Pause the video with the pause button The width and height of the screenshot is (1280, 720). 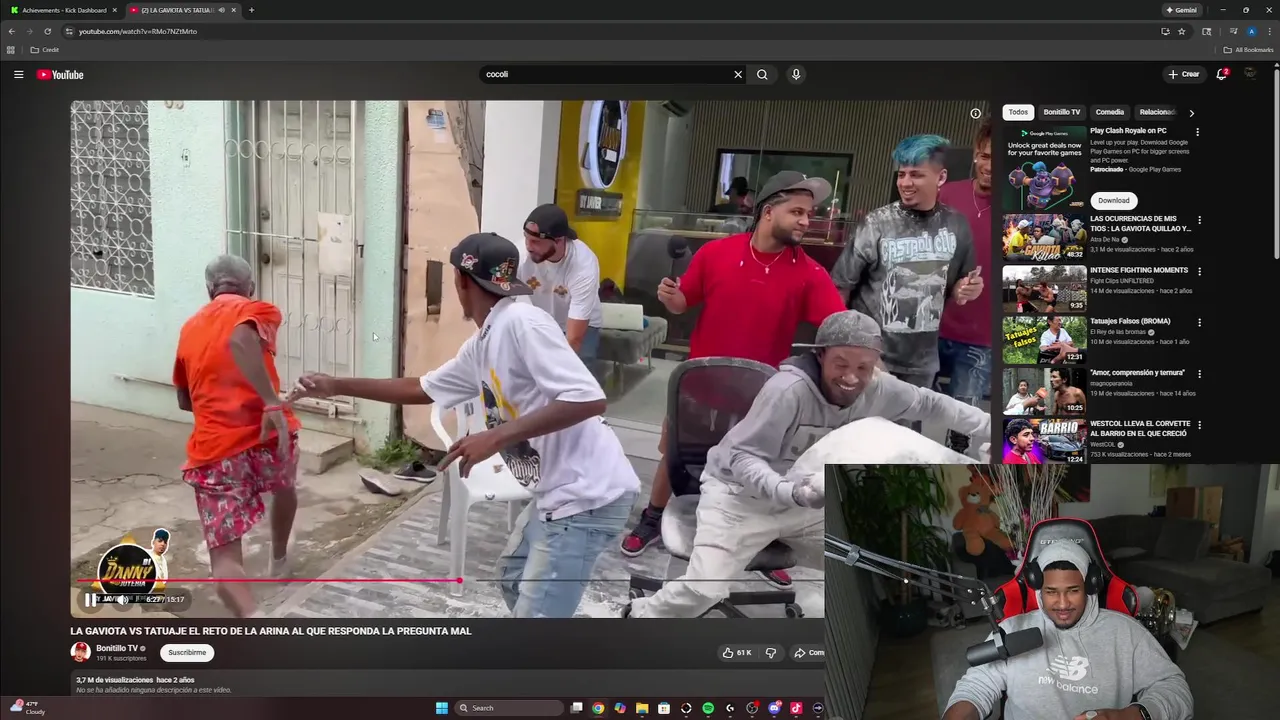[91, 600]
